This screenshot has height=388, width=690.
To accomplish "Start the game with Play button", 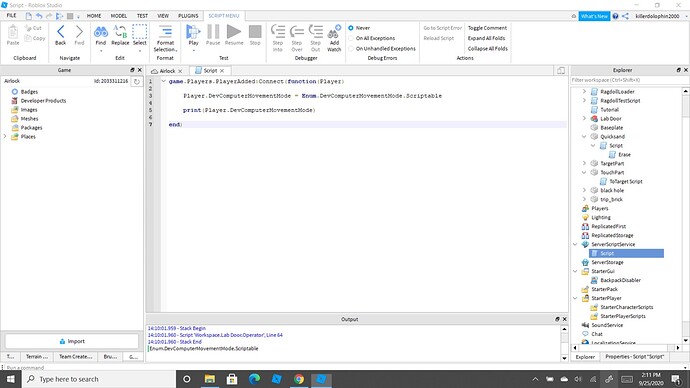I will [x=193, y=35].
